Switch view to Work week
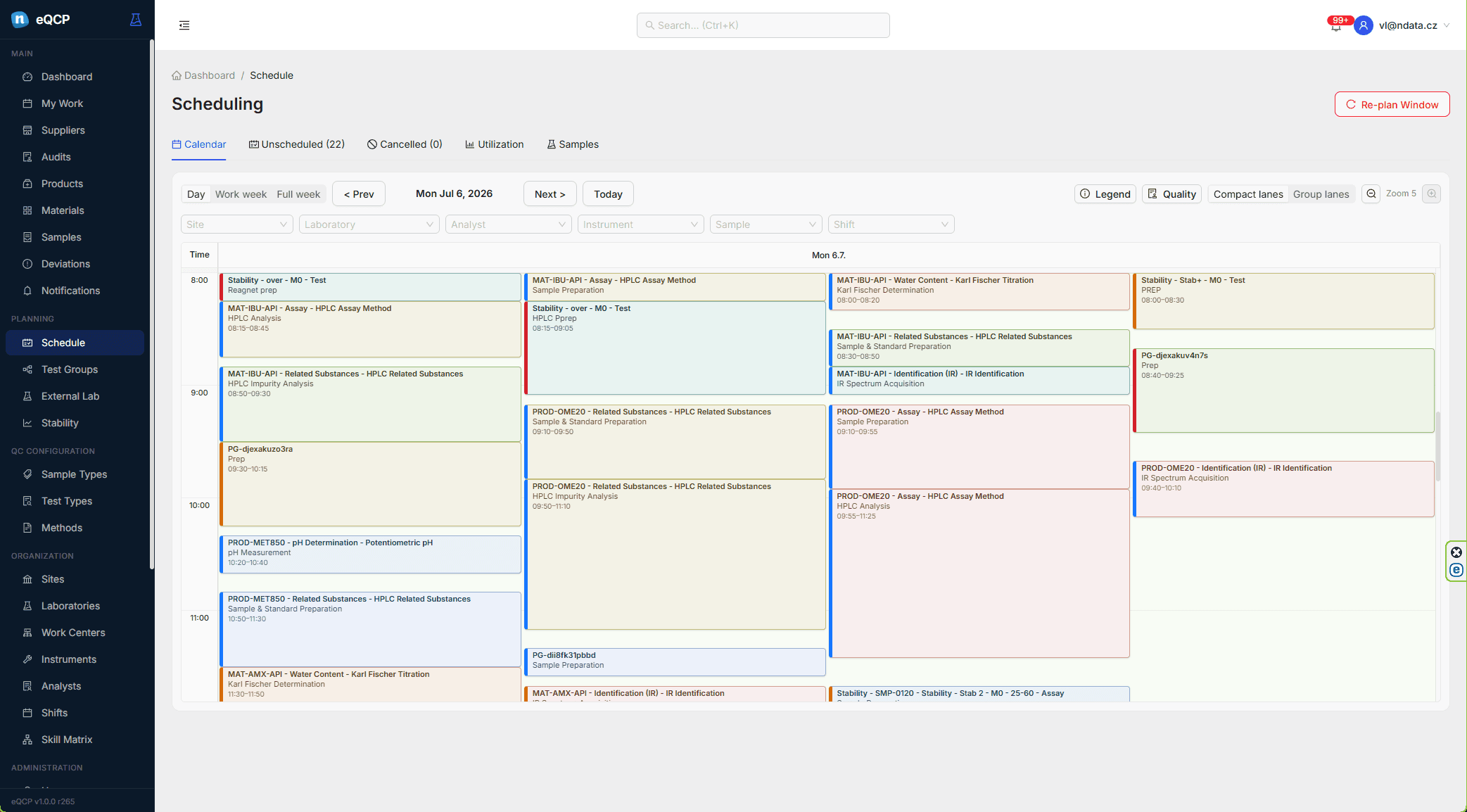The image size is (1467, 812). click(241, 194)
